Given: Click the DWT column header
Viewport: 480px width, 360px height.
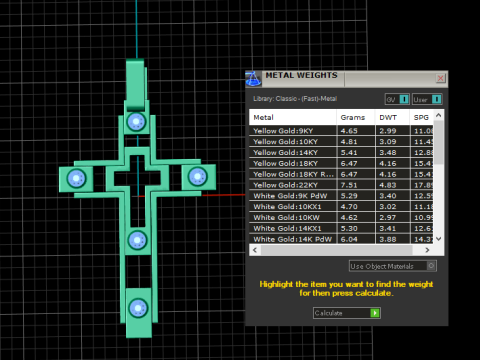Looking at the screenshot, I should click(x=392, y=117).
